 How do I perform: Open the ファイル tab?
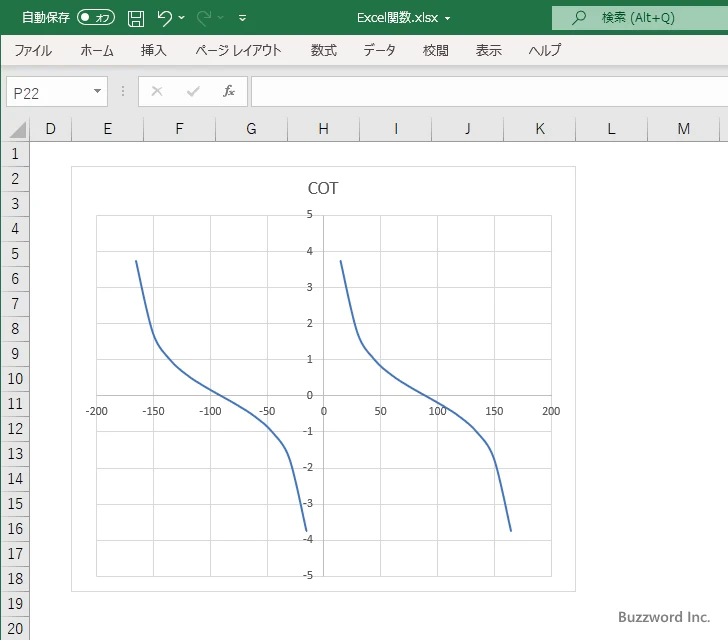(x=33, y=50)
